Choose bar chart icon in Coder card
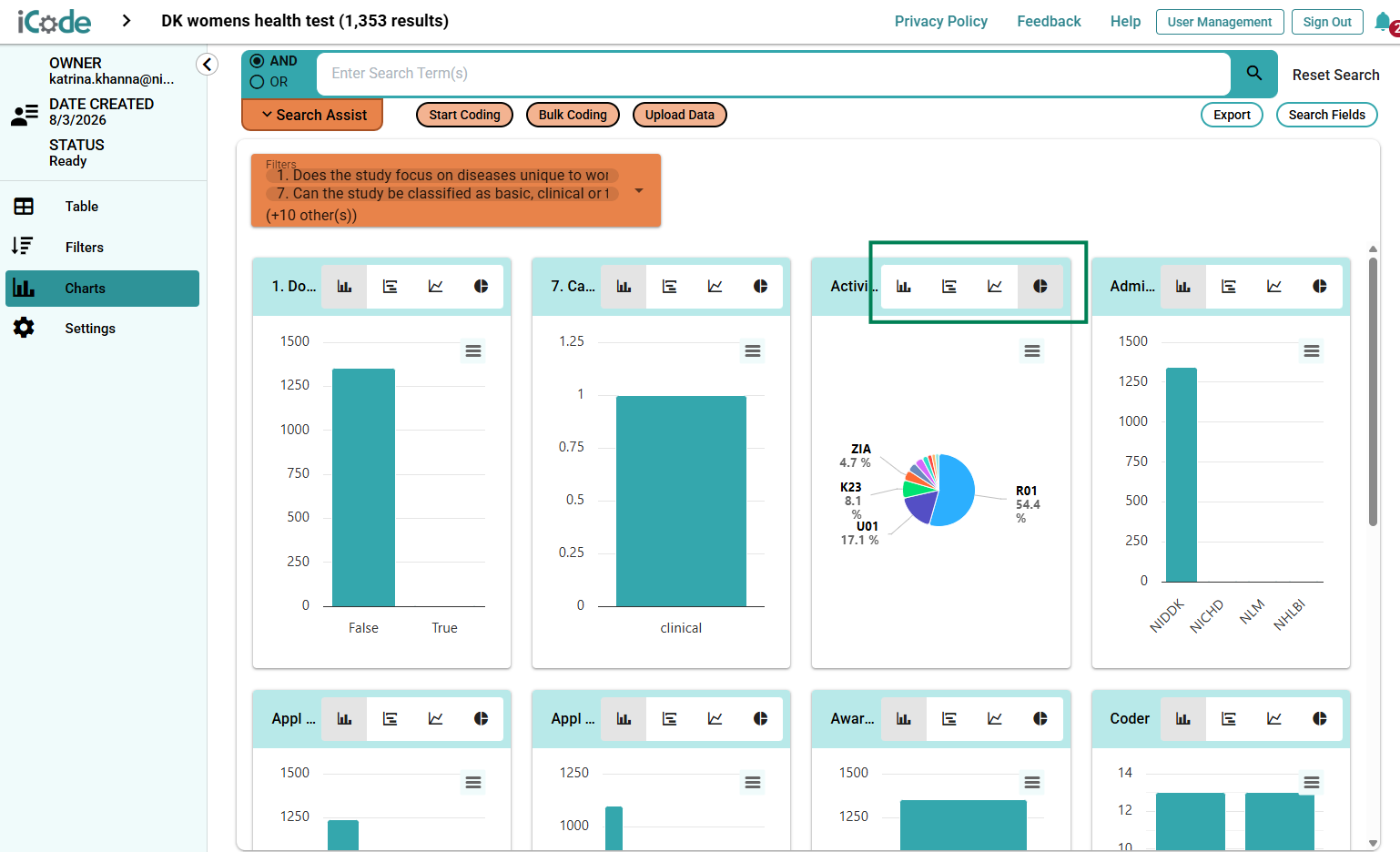1400x852 pixels. click(x=1183, y=719)
